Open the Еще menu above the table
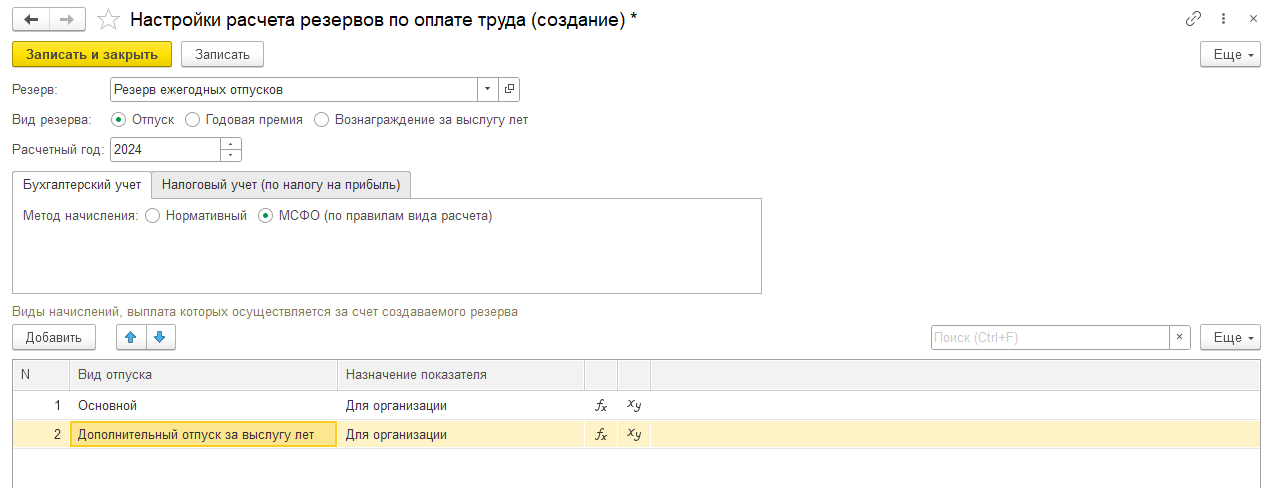Image resolution: width=1280 pixels, height=488 pixels. (x=1230, y=338)
